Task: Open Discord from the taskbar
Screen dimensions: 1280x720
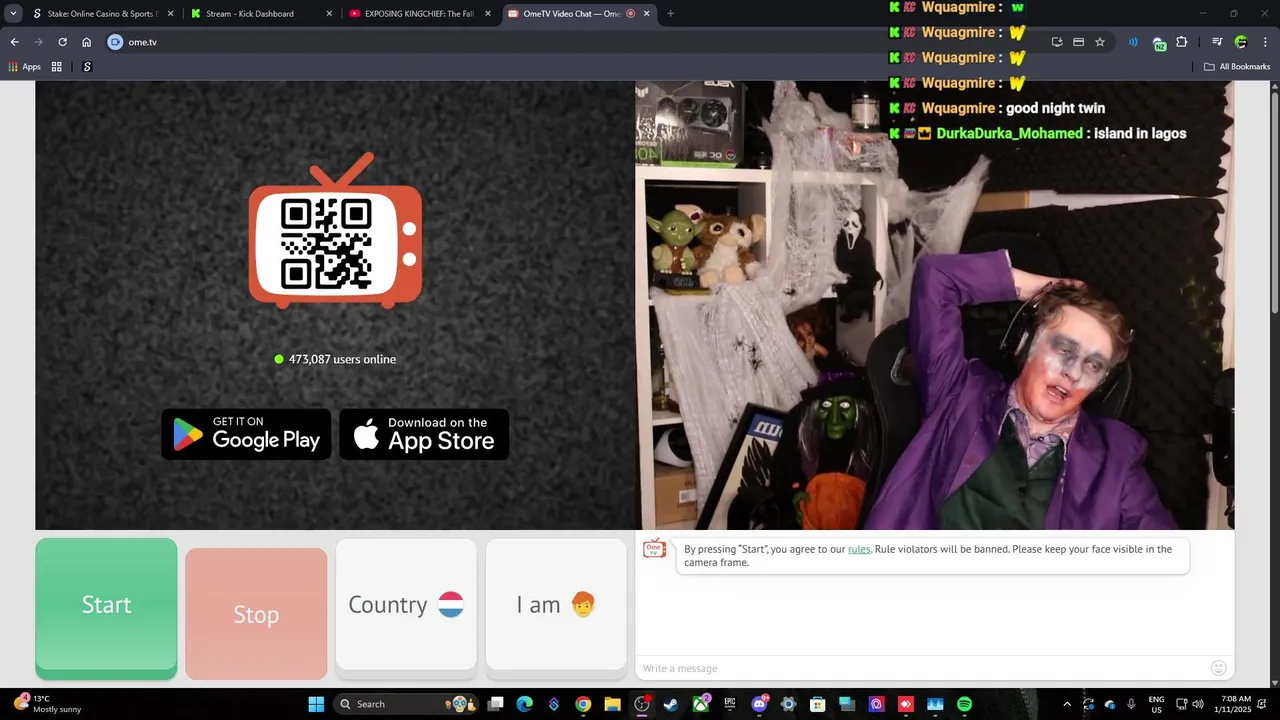Action: tap(759, 704)
